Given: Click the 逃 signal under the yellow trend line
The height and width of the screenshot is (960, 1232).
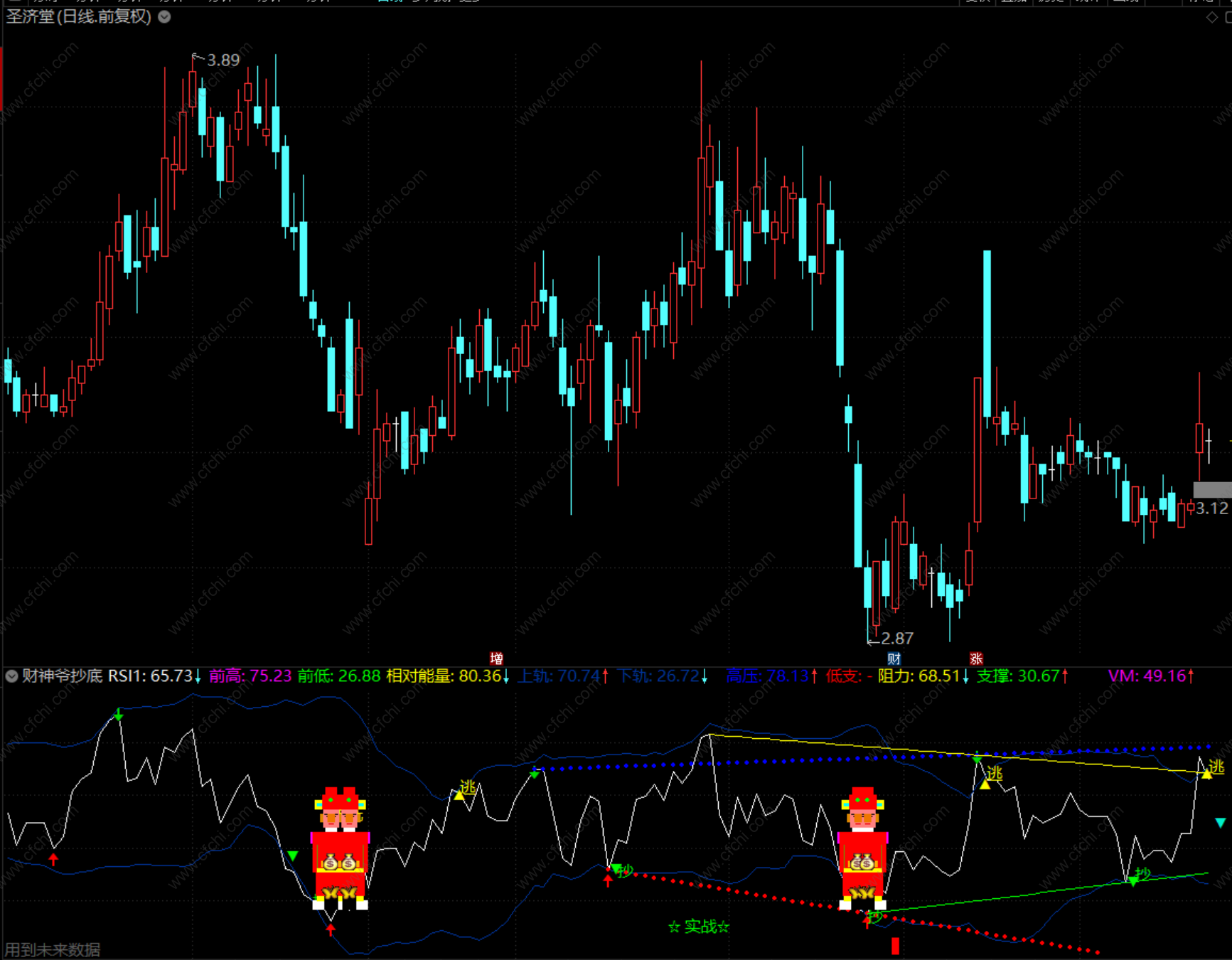Looking at the screenshot, I should click(x=994, y=773).
